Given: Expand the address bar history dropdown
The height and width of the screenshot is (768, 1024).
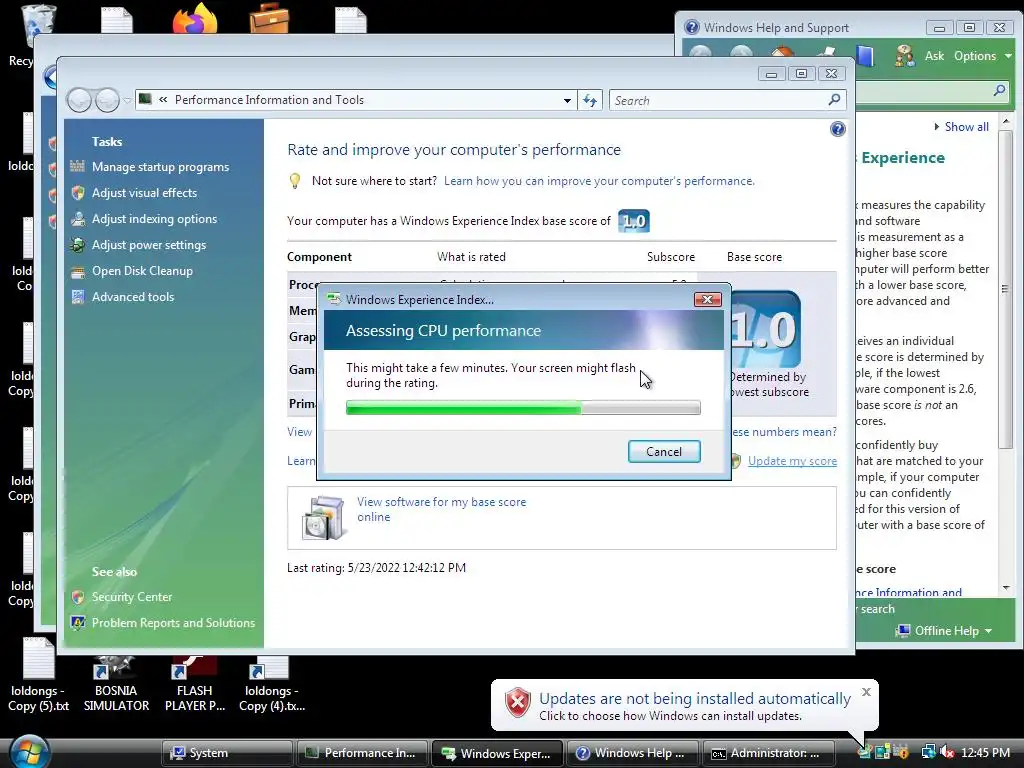Looking at the screenshot, I should [x=567, y=101].
